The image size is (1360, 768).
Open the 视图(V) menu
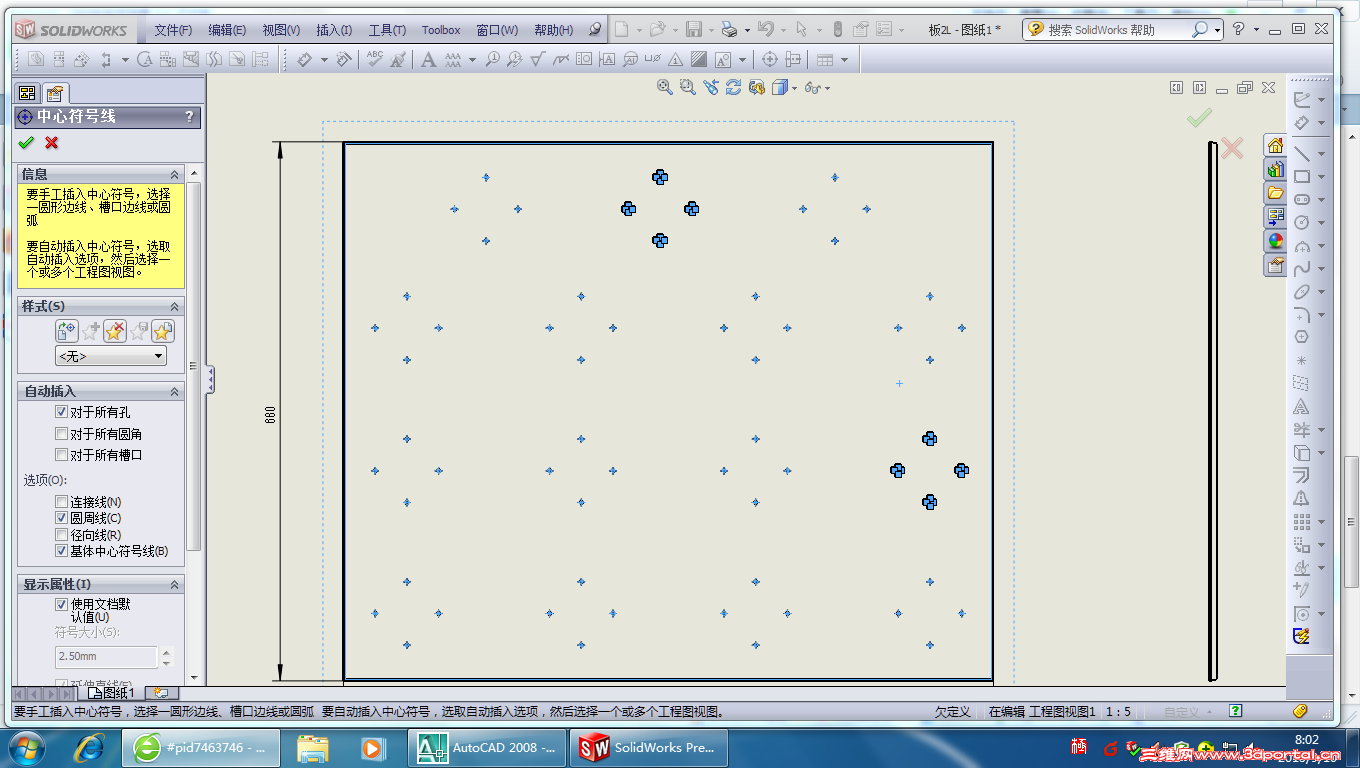[x=281, y=30]
